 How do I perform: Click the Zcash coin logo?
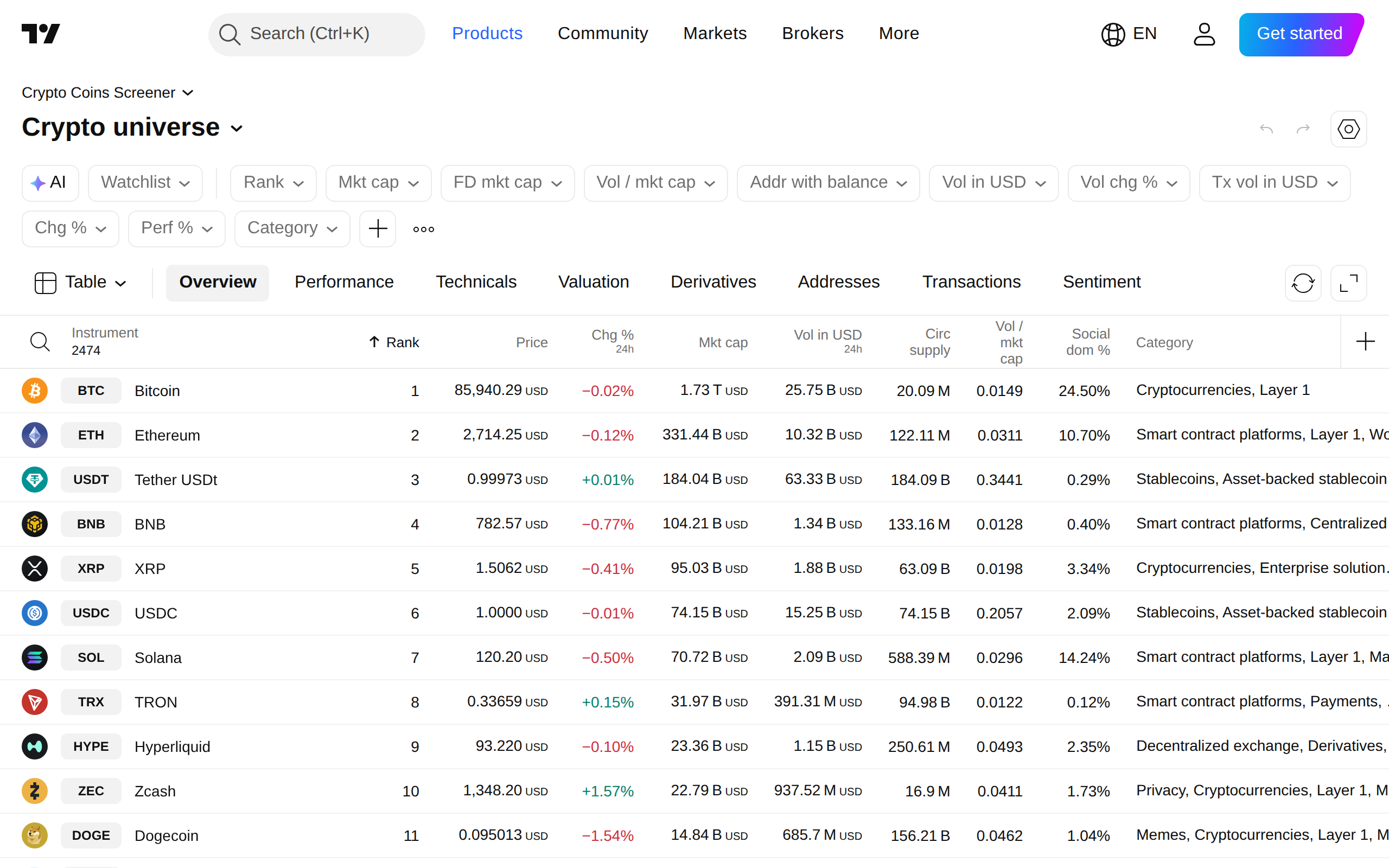[34, 791]
